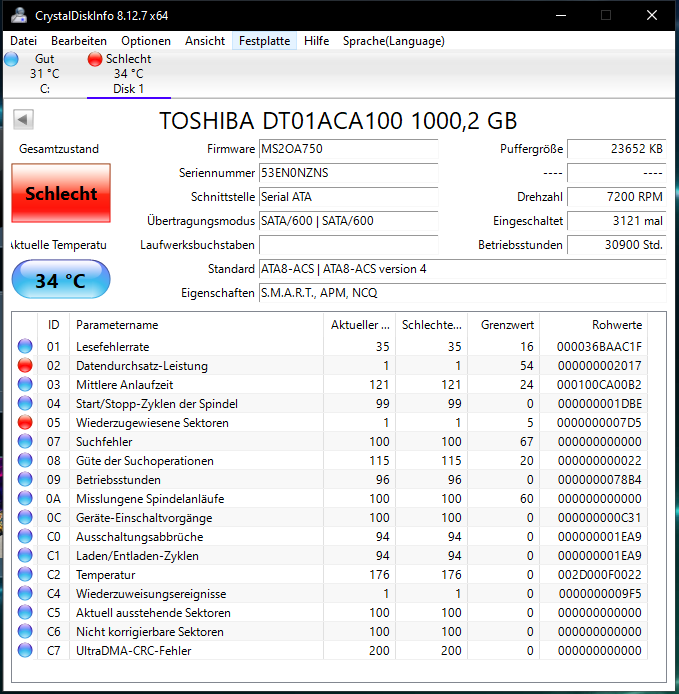Click the Standard field ATA8-ACS
This screenshot has width=679, height=694.
pyautogui.click(x=463, y=269)
